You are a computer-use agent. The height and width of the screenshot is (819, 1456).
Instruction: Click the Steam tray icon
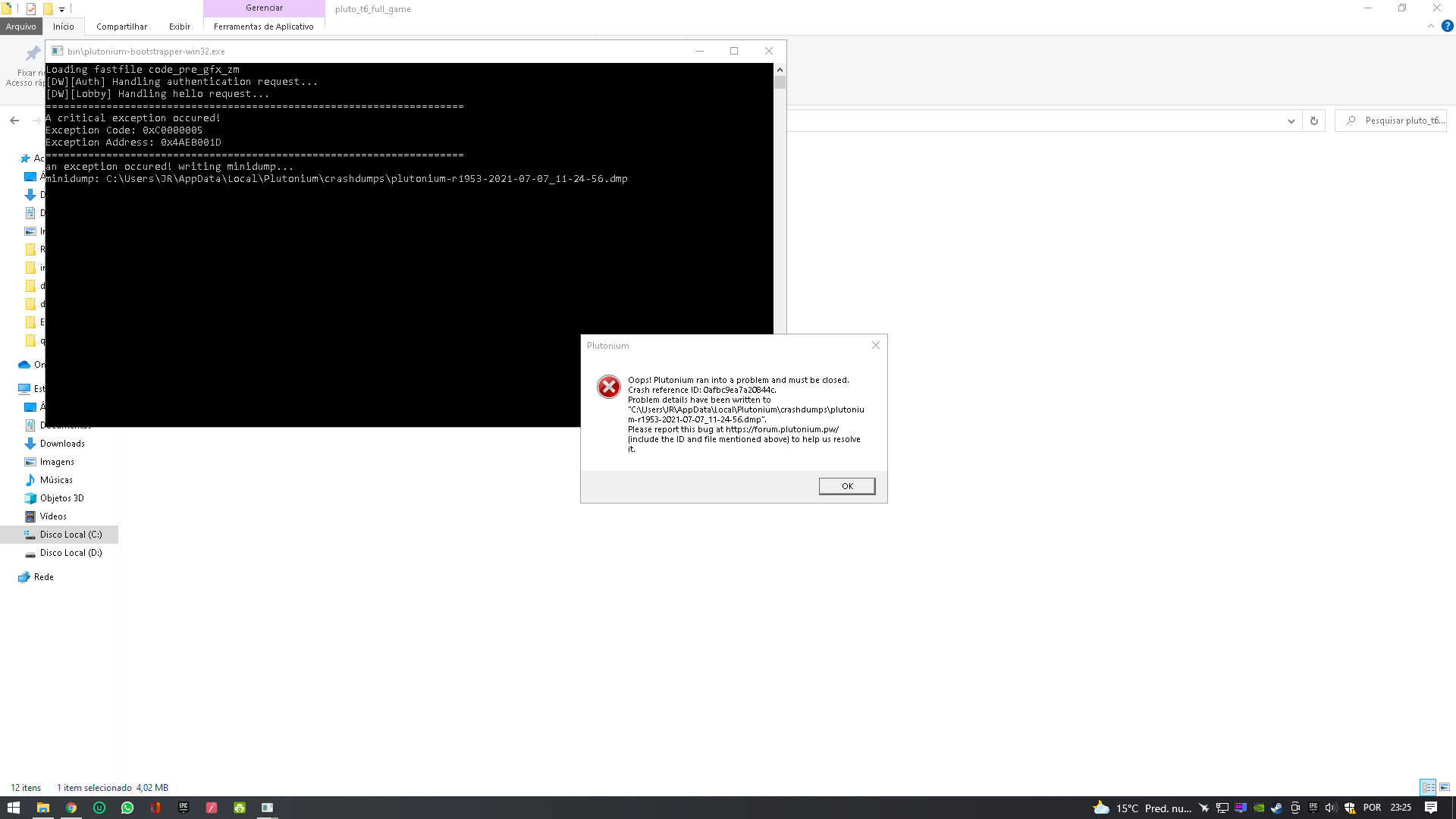(x=1276, y=808)
